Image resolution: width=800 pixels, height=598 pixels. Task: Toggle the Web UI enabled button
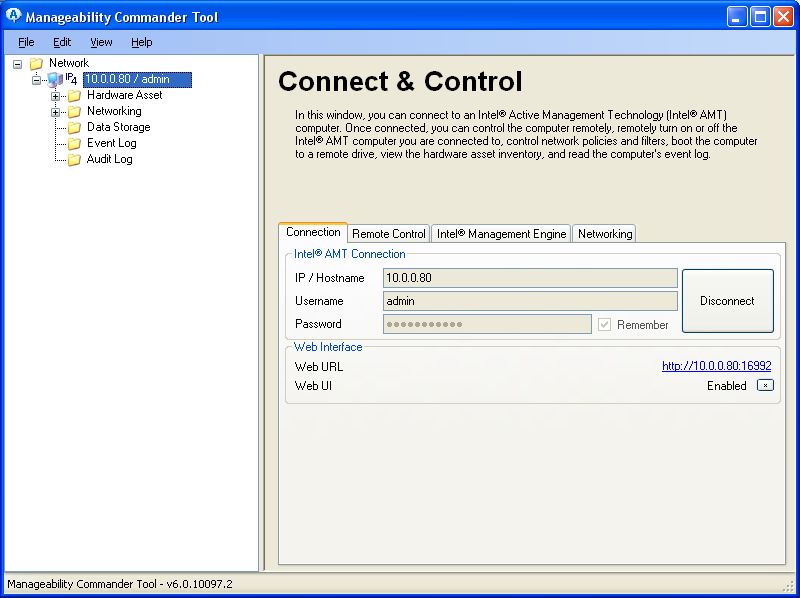[x=764, y=385]
